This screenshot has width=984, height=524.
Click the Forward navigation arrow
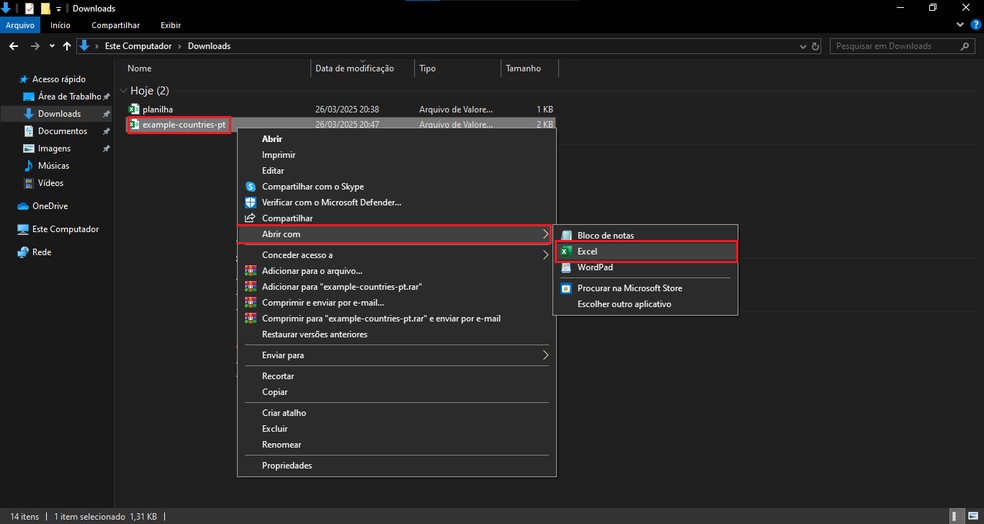pos(35,46)
